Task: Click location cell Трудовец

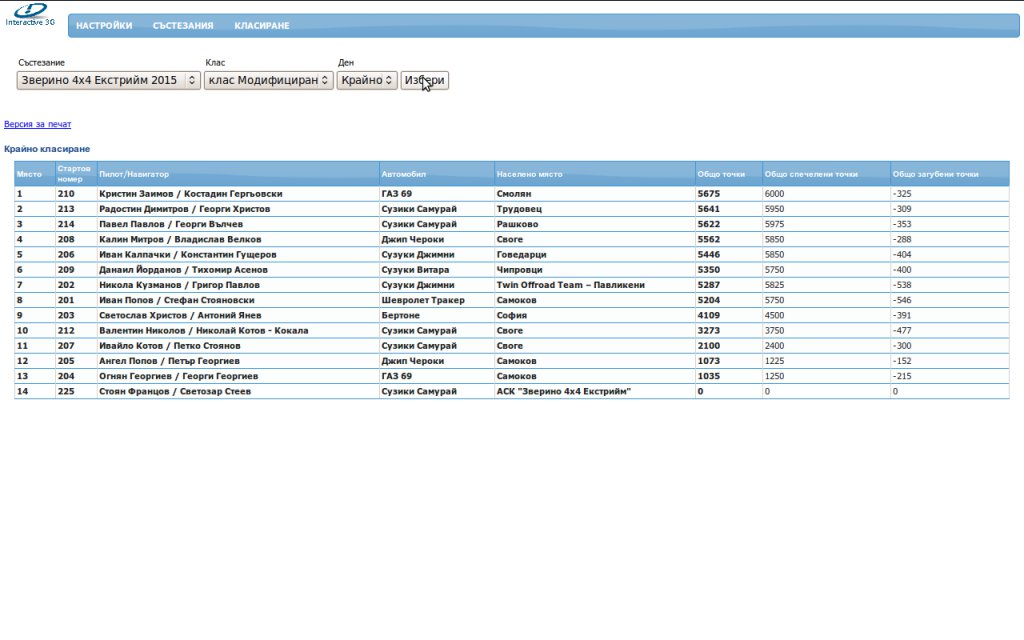Action: click(x=519, y=209)
